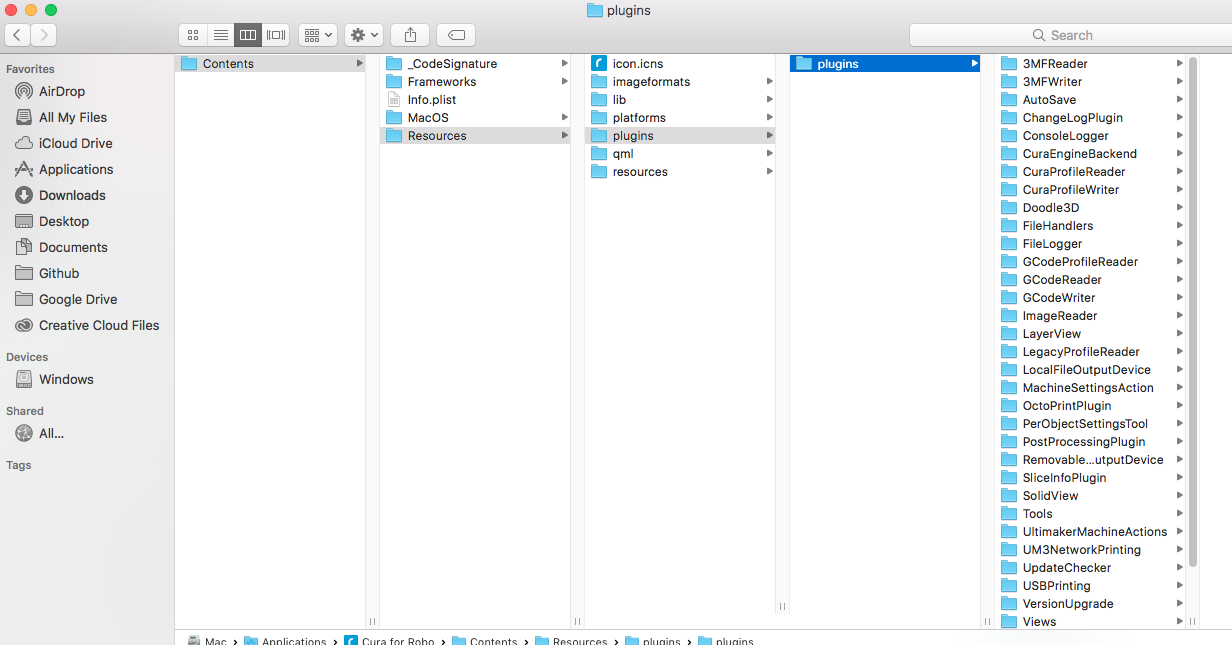Click the Share toolbar button
This screenshot has height=645, width=1232.
[x=410, y=35]
